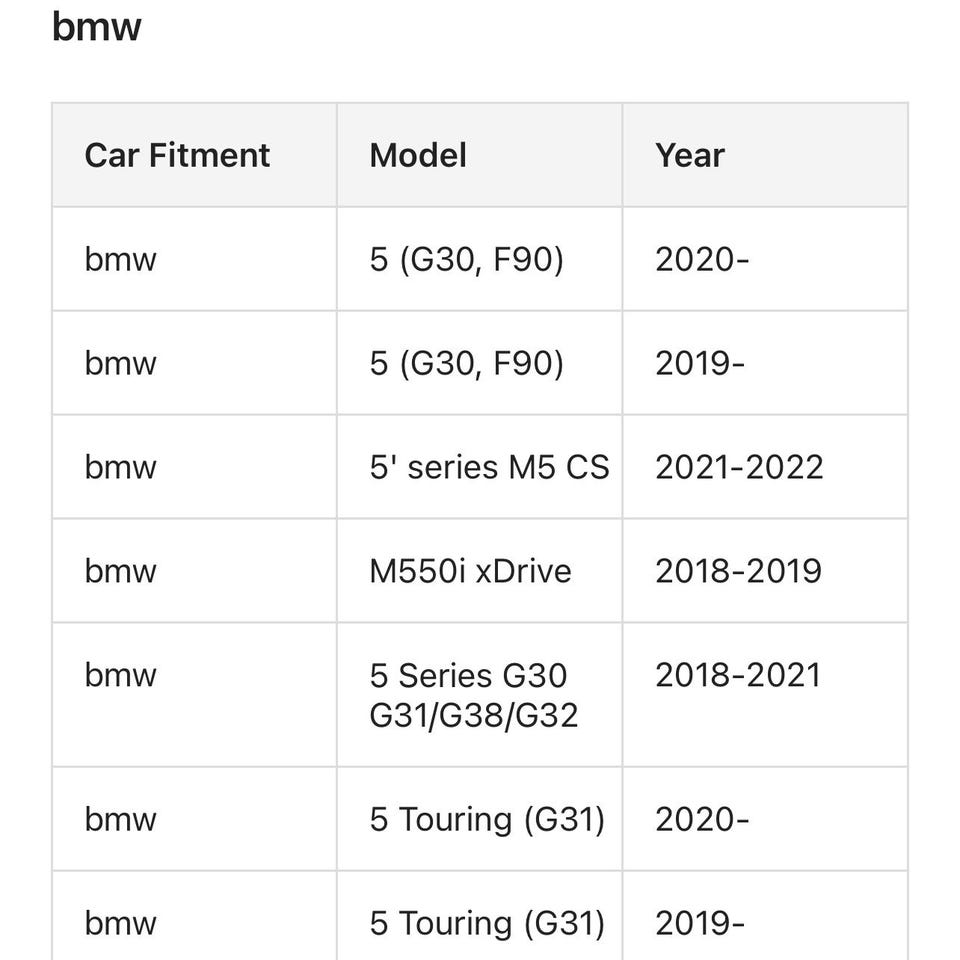
Task: Click the Car Fitment column header
Action: [177, 155]
